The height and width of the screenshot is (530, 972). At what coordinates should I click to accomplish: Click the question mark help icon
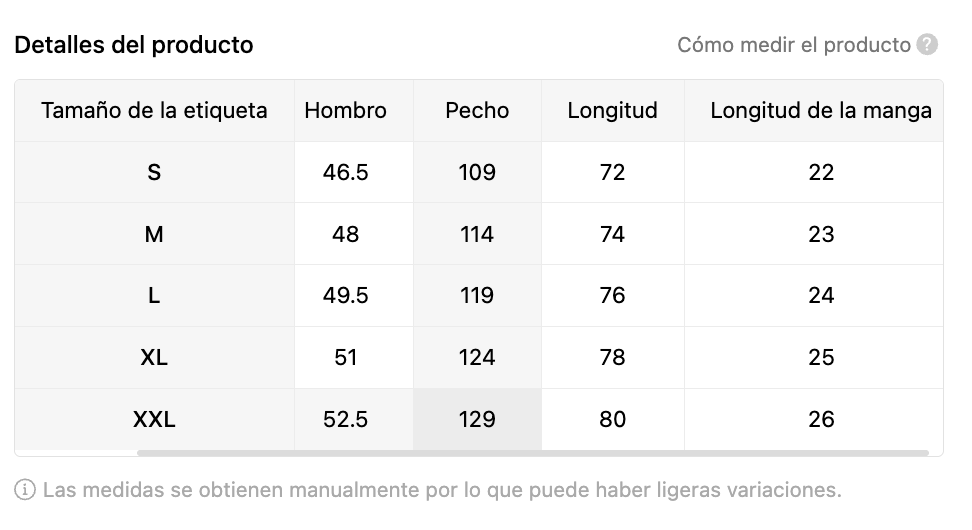pos(927,45)
